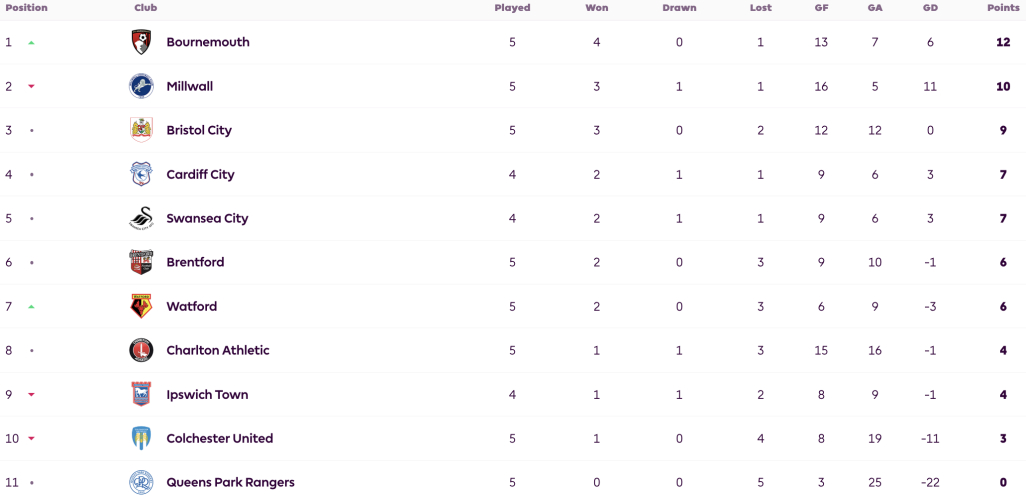Open the Charlton Athletic club link
Viewport: 1026px width, 500px height.
[218, 351]
